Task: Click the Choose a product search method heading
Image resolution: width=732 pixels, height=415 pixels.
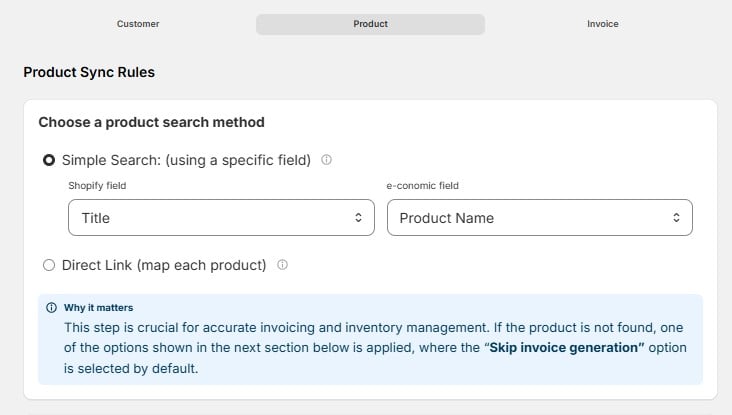Action: pyautogui.click(x=151, y=122)
